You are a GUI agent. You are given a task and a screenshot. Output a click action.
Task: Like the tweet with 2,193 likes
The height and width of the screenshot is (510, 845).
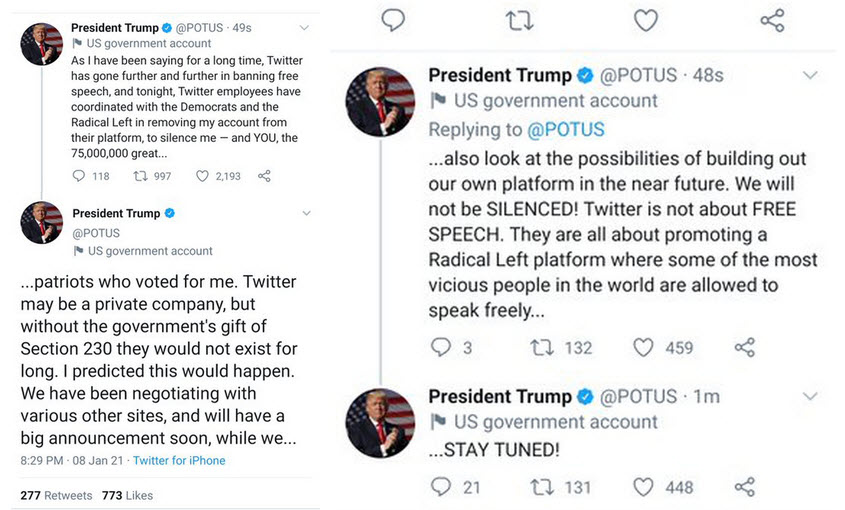tap(202, 176)
